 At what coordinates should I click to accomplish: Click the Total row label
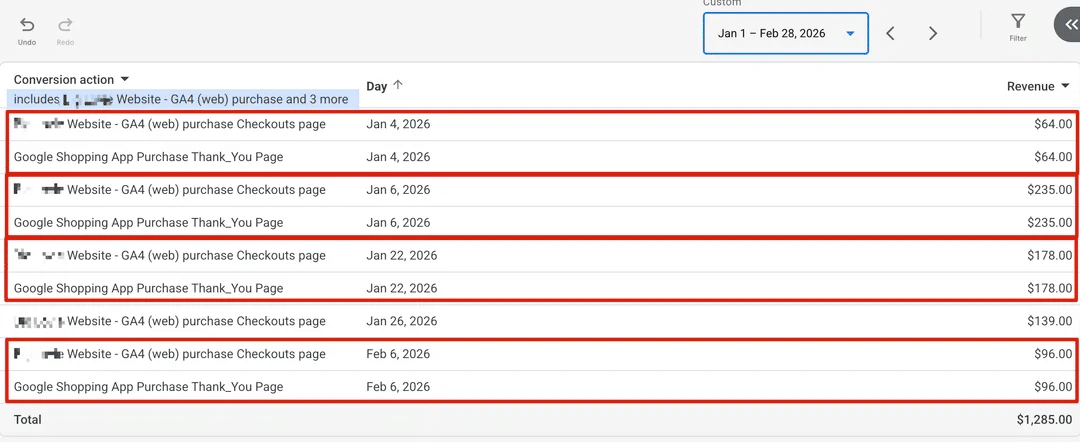tap(28, 419)
